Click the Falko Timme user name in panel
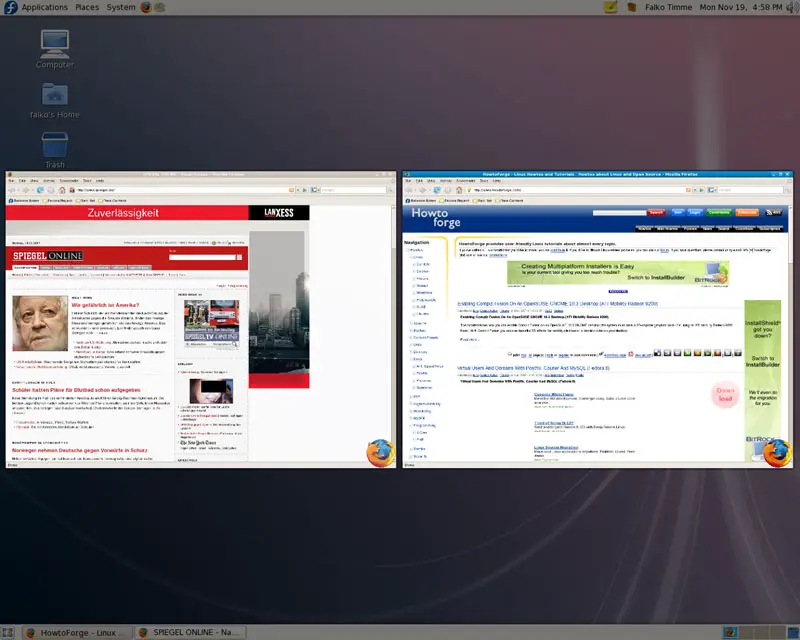This screenshot has height=640, width=800. 668,7
